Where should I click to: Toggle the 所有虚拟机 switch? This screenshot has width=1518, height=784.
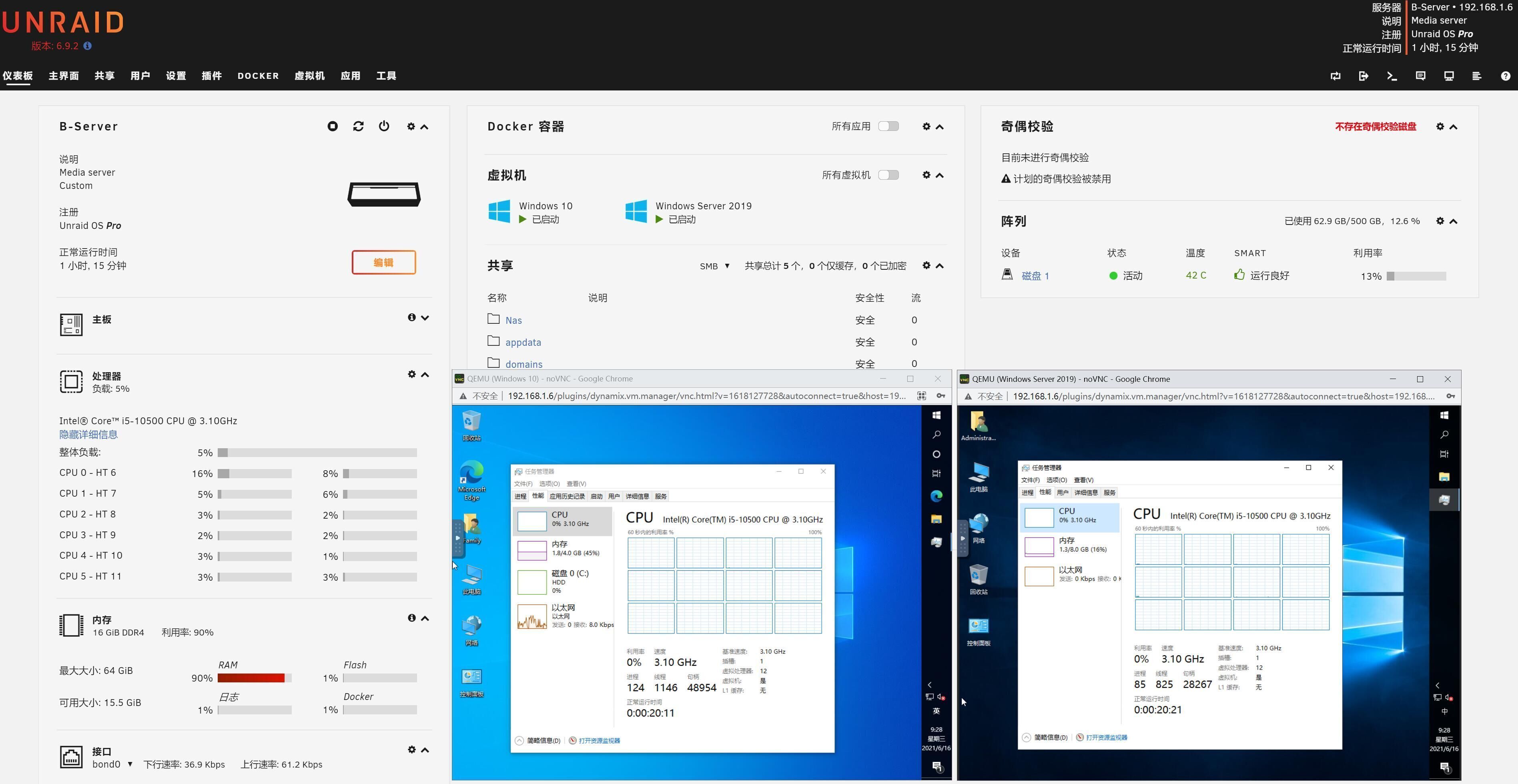[888, 175]
